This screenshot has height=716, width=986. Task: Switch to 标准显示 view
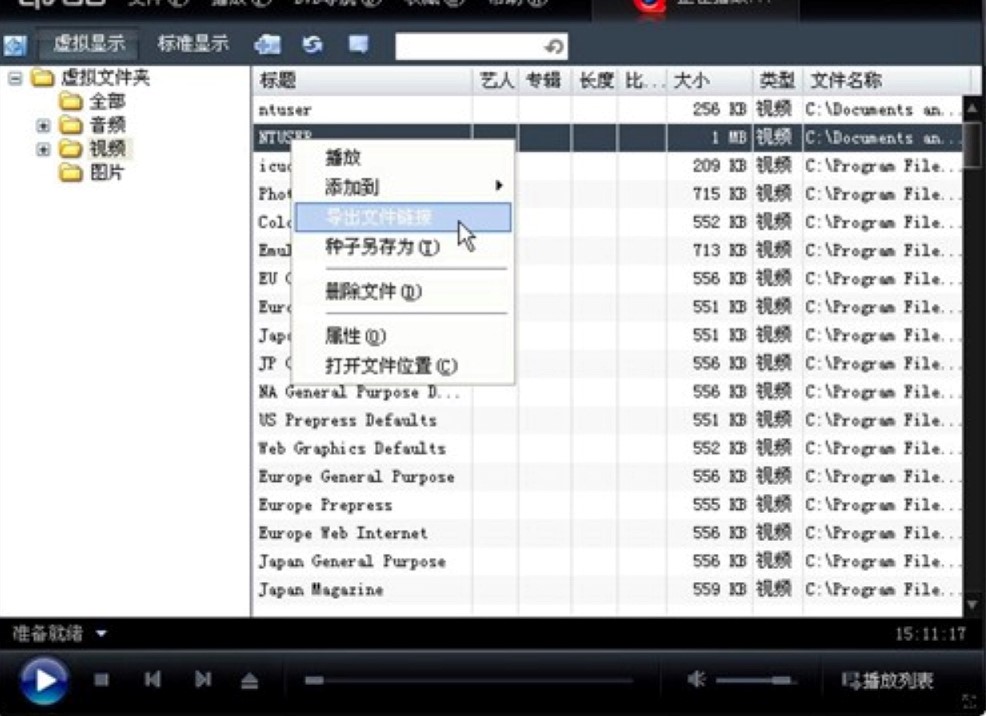[193, 44]
